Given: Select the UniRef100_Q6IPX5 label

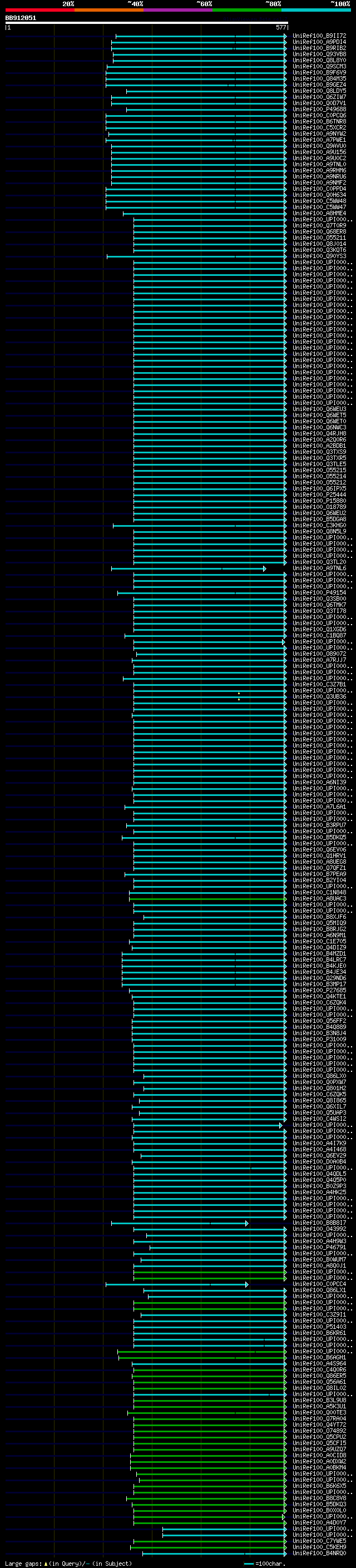Looking at the screenshot, I should point(319,489).
